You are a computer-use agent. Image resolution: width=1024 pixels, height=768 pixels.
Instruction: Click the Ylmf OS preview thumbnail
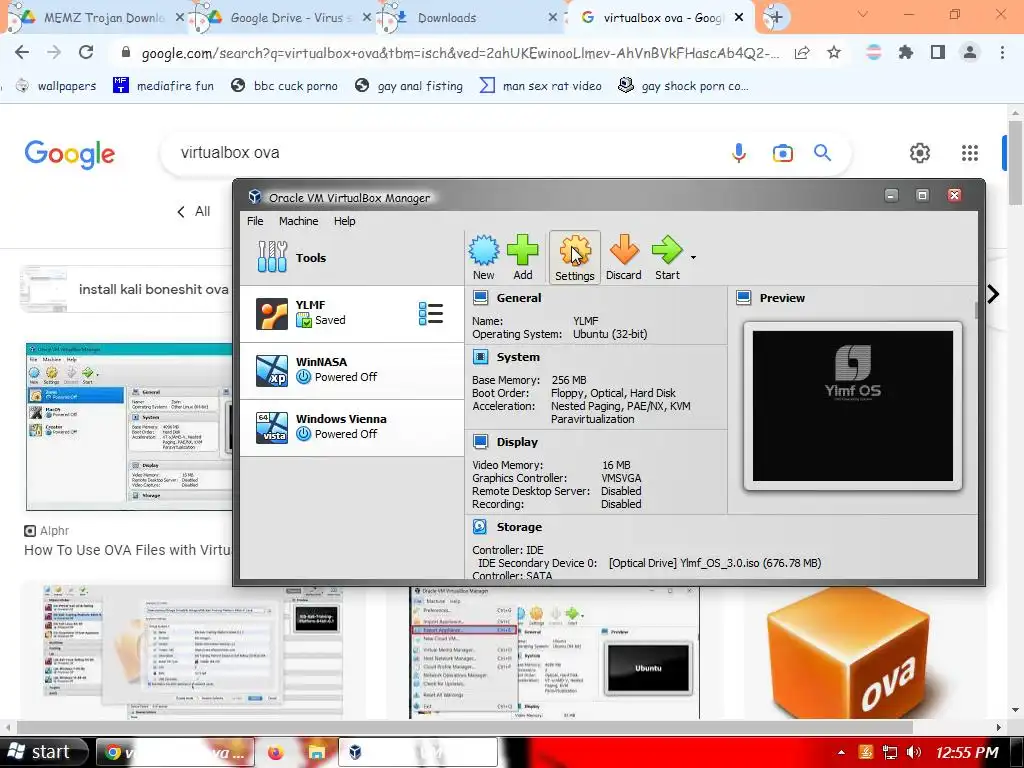pos(853,406)
